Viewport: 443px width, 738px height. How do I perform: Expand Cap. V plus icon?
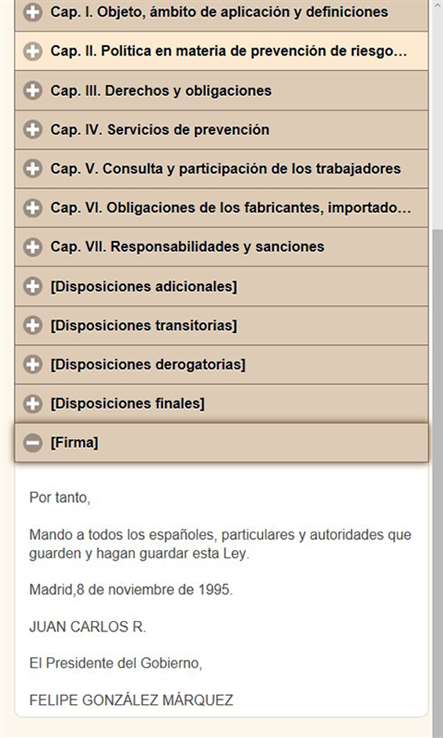(32, 168)
